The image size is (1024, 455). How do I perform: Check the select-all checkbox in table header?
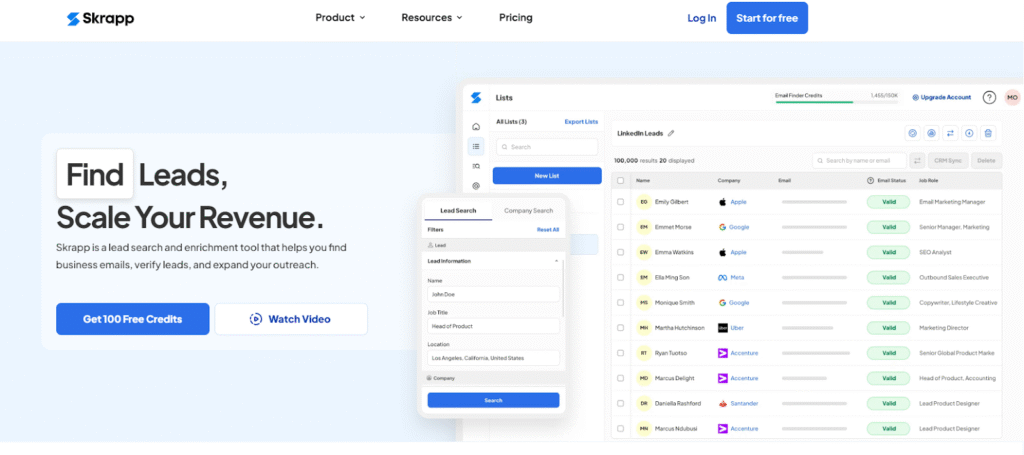pos(621,181)
